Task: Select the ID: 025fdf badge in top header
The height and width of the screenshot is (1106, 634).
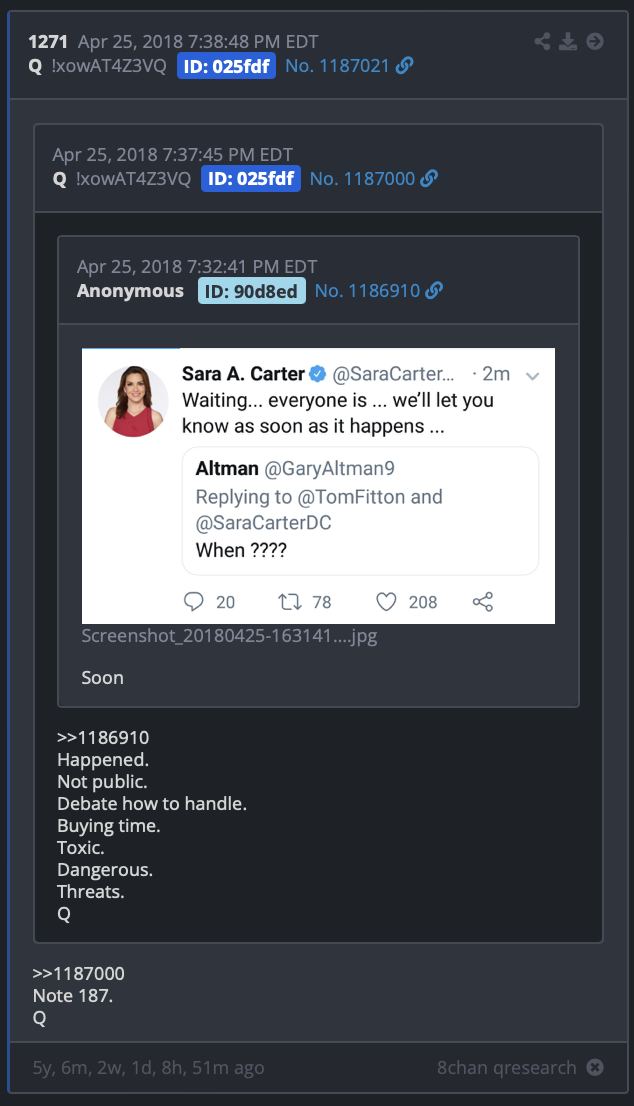Action: [x=226, y=66]
